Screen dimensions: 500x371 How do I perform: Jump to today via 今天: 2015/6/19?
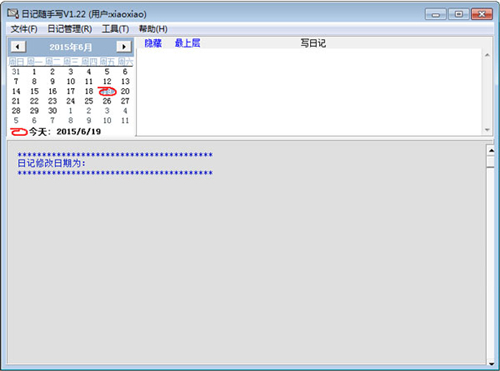tap(55, 132)
